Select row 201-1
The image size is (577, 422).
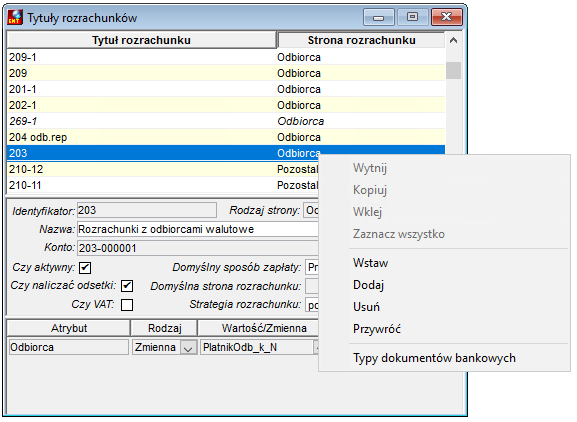pyautogui.click(x=226, y=89)
